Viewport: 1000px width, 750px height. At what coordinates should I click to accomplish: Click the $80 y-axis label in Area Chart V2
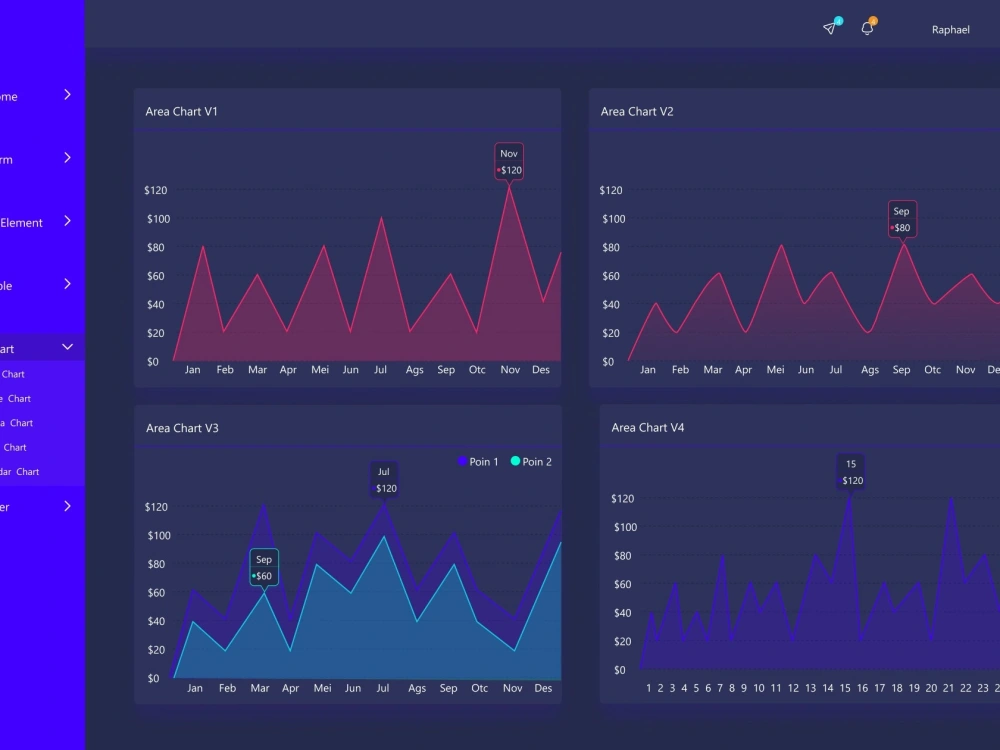pos(611,247)
